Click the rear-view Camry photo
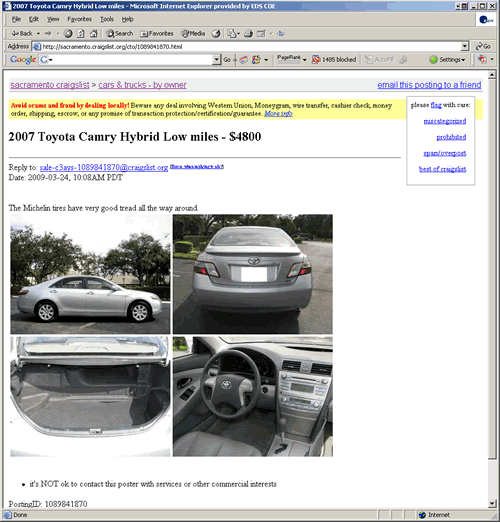Viewport: 500px width, 523px height. pos(253,274)
